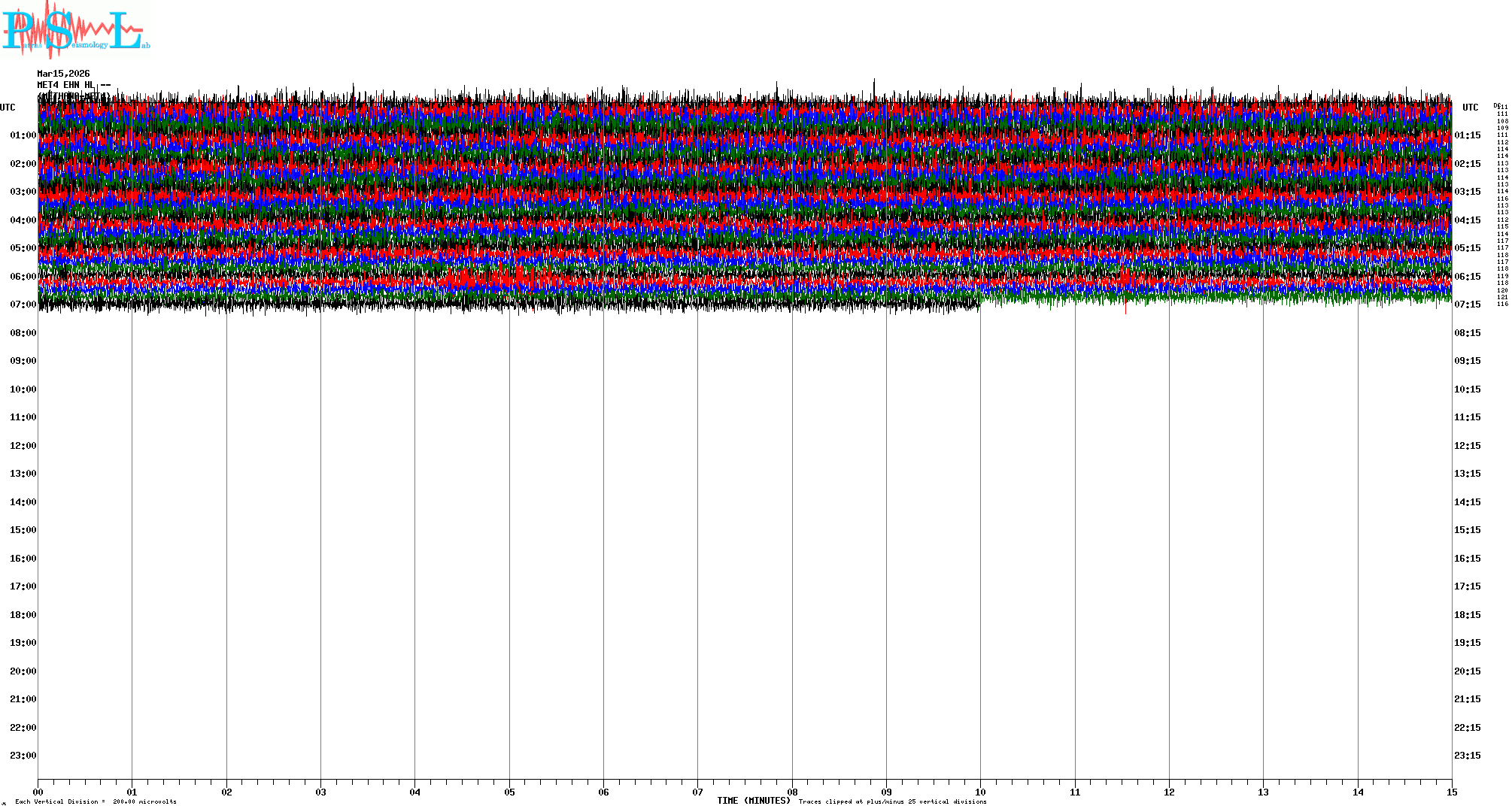Select the 08:00 hour label on left axis

[23, 333]
